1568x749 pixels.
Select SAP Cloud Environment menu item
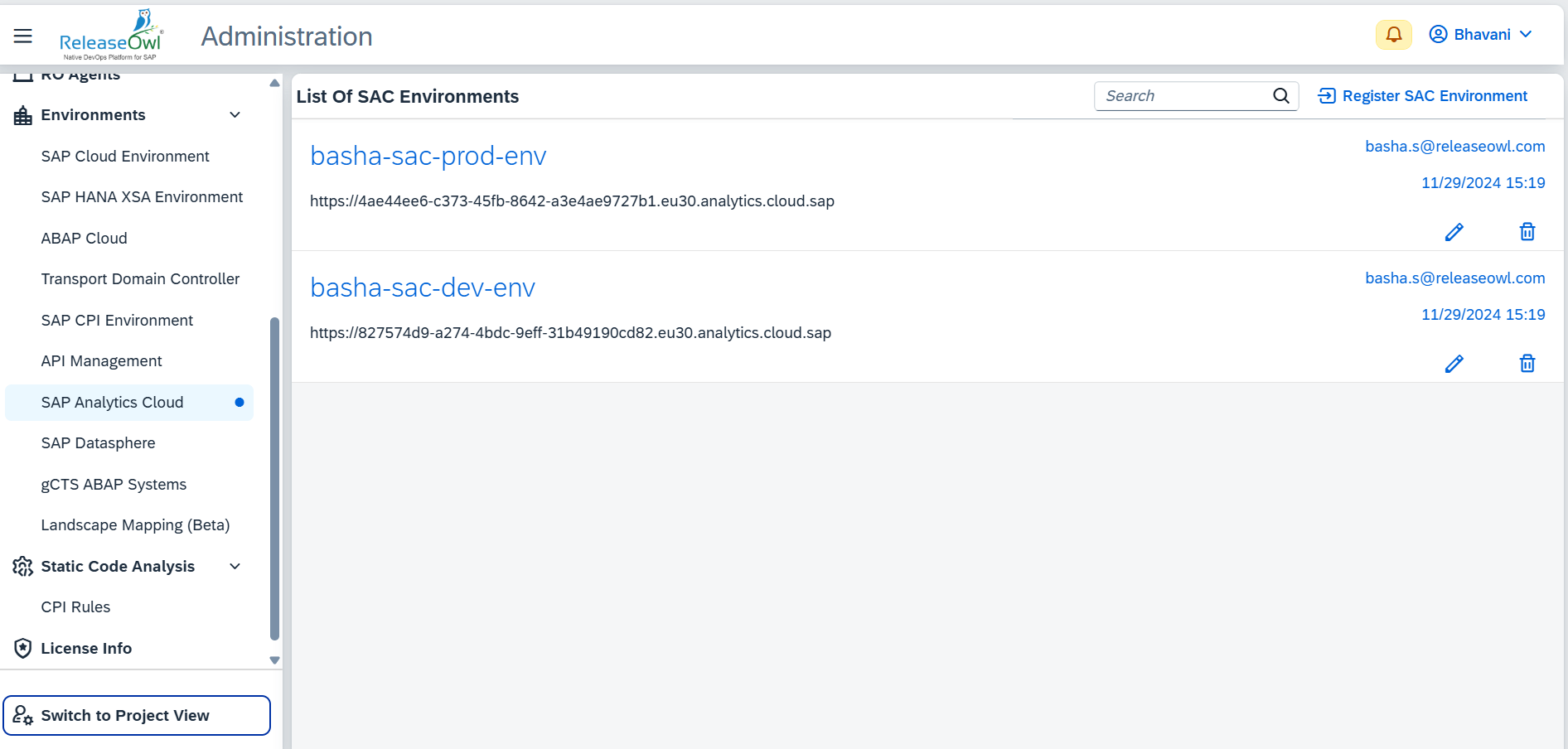[125, 157]
